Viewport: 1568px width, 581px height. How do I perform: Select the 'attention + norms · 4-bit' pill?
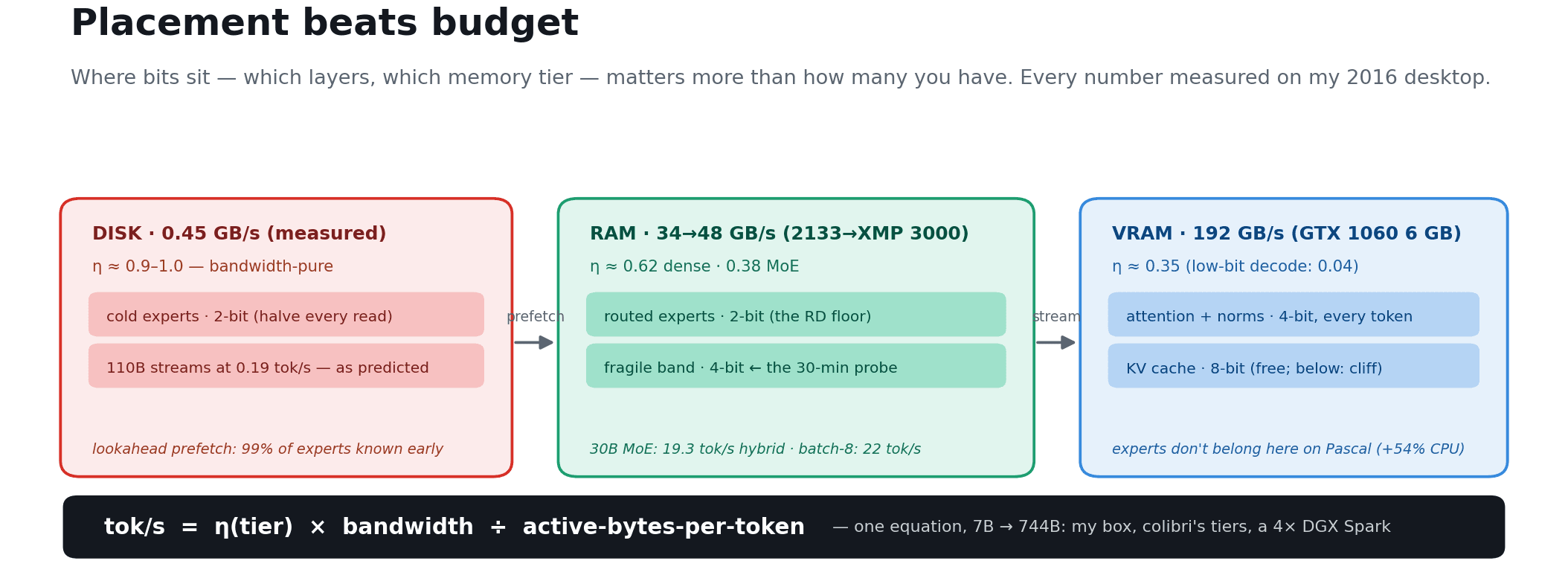1294,314
